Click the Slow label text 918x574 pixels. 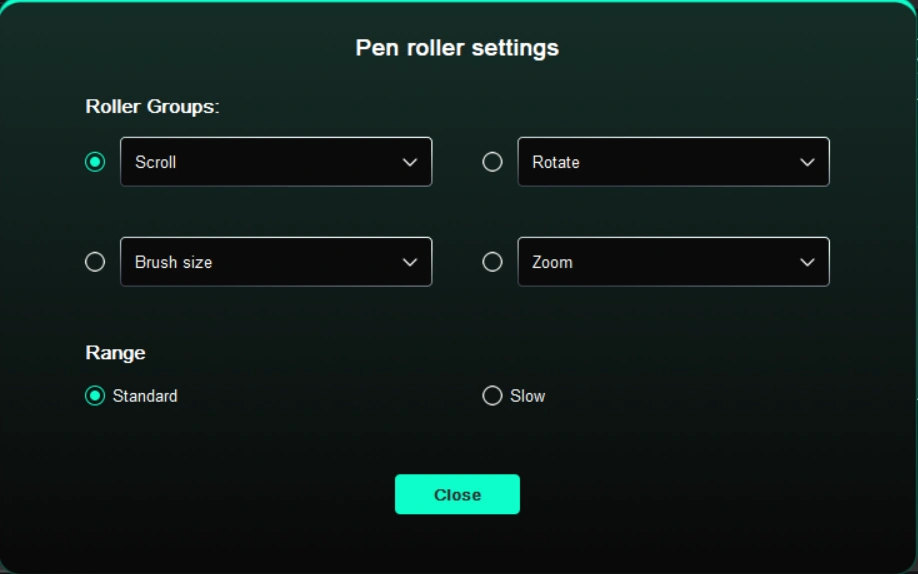[x=528, y=396]
